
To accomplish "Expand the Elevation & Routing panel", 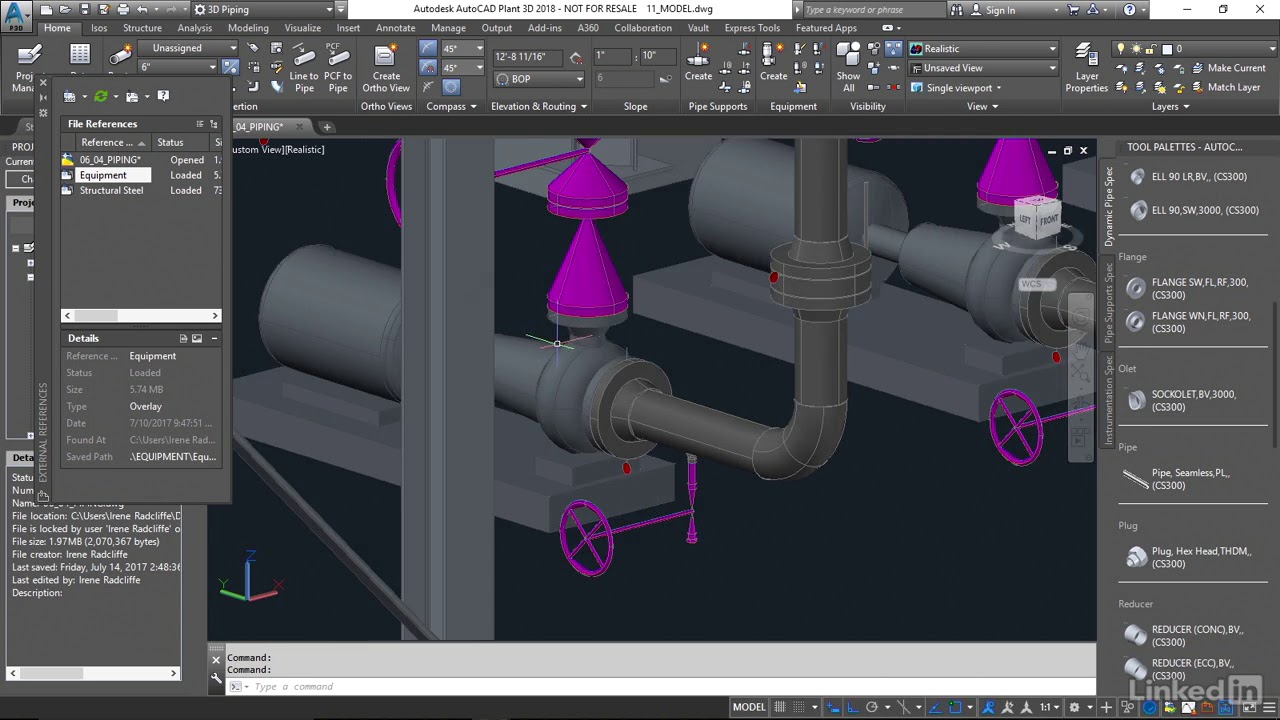I will point(539,106).
